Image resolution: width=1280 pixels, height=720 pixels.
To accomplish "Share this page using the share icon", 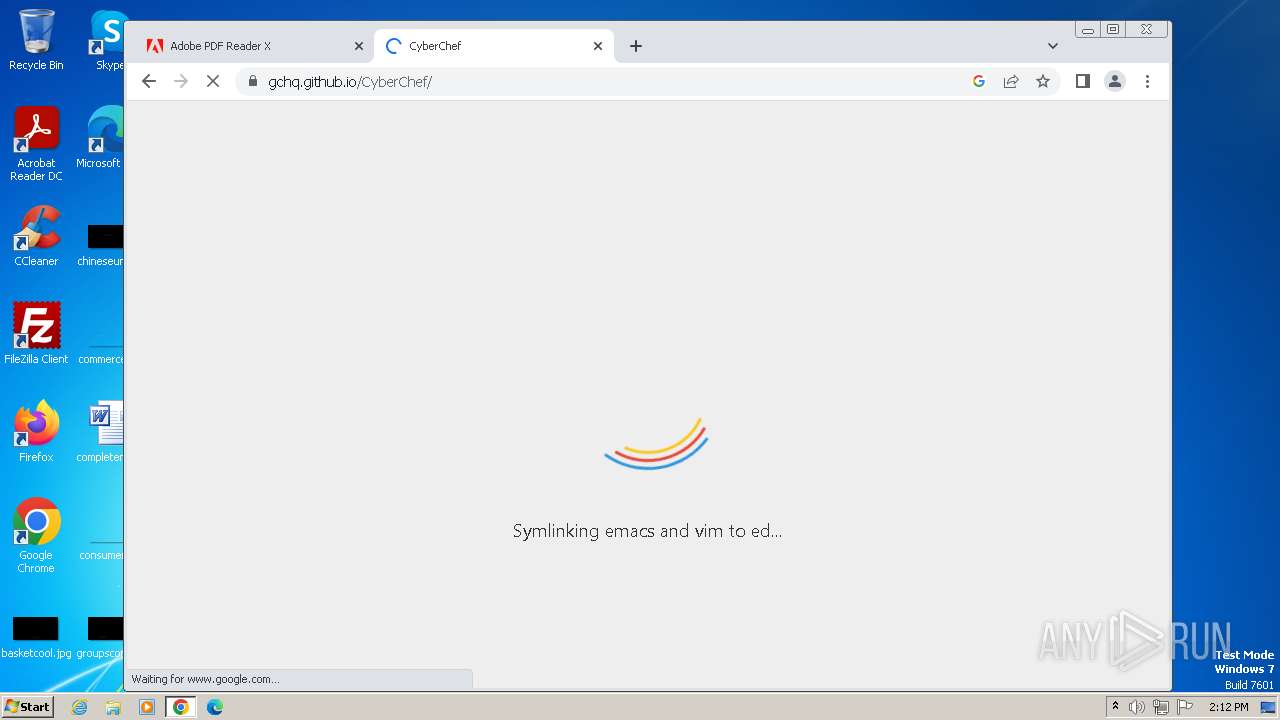I will (1011, 82).
